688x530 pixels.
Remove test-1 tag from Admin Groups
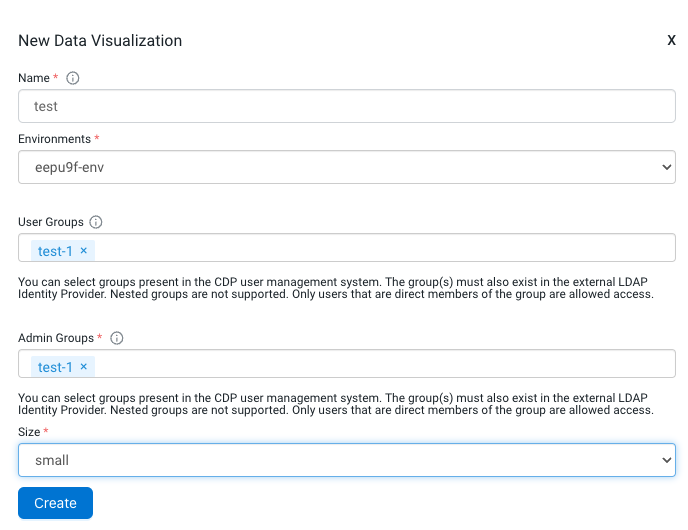click(x=84, y=367)
